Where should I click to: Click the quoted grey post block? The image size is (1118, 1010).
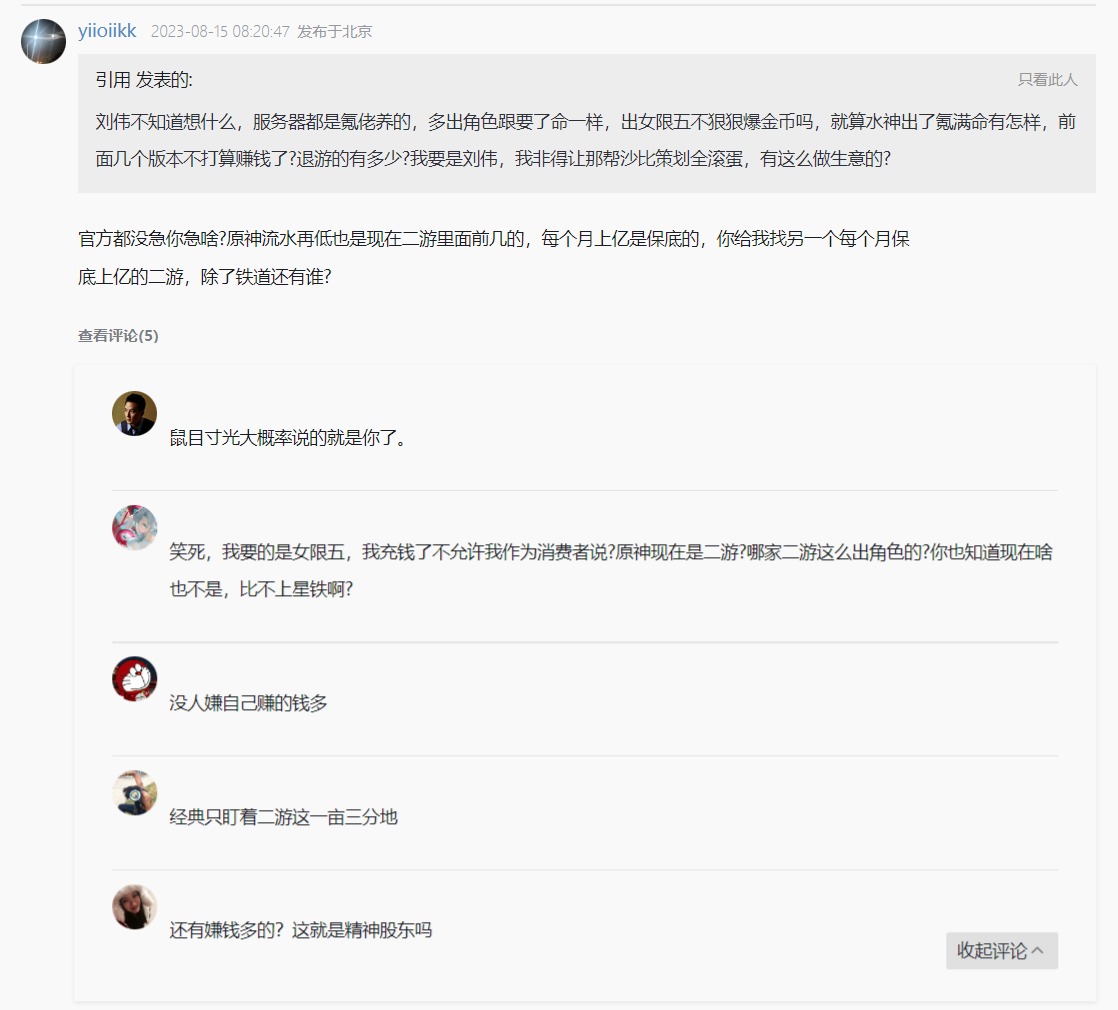pyautogui.click(x=586, y=123)
